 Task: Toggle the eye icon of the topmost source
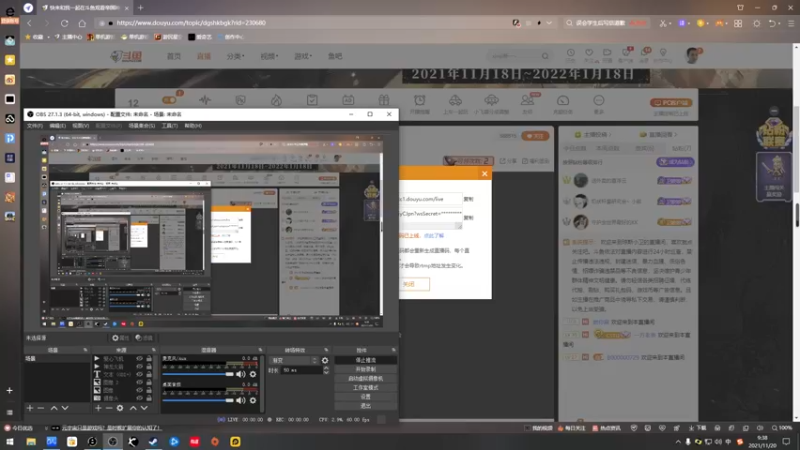(x=139, y=359)
